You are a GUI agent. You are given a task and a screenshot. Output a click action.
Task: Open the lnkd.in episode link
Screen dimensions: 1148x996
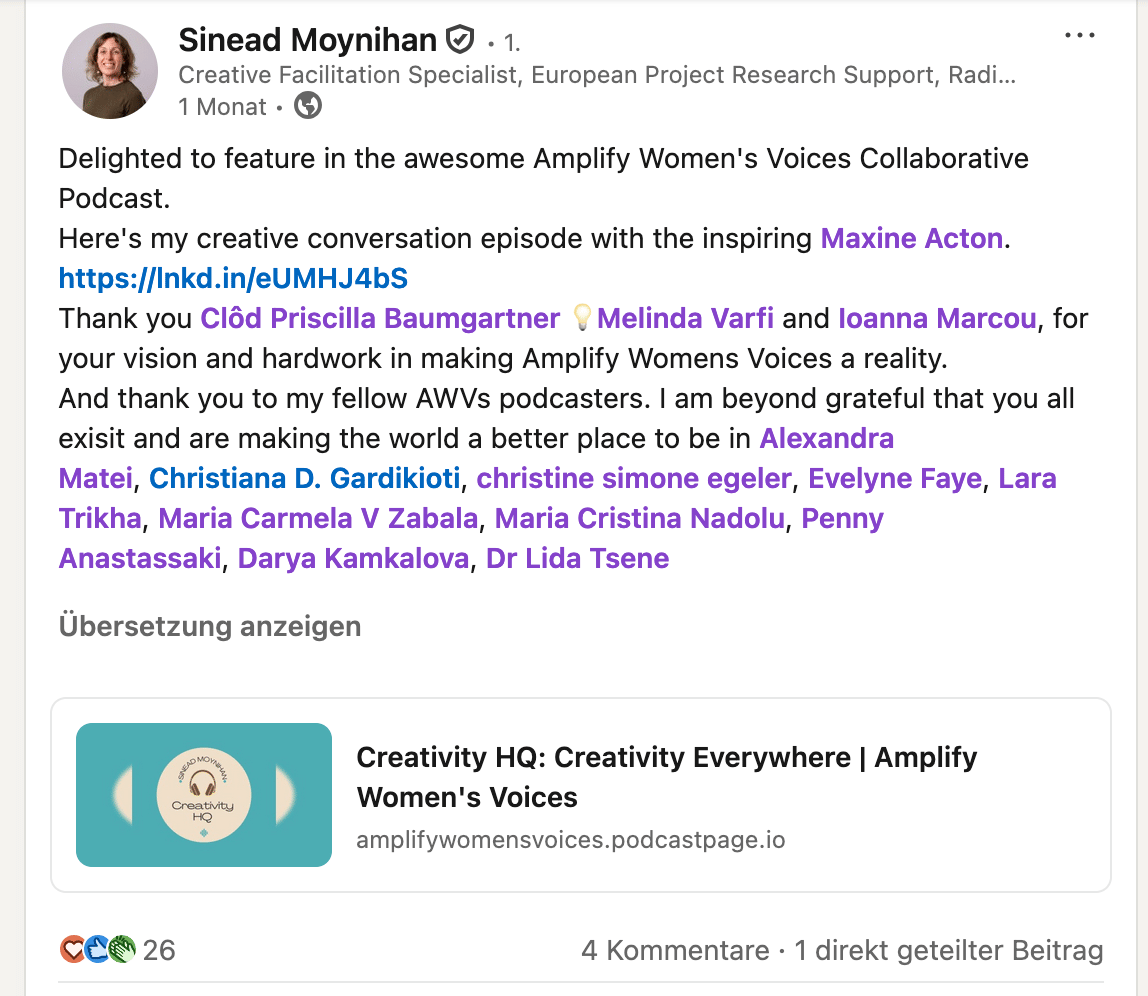(x=233, y=278)
